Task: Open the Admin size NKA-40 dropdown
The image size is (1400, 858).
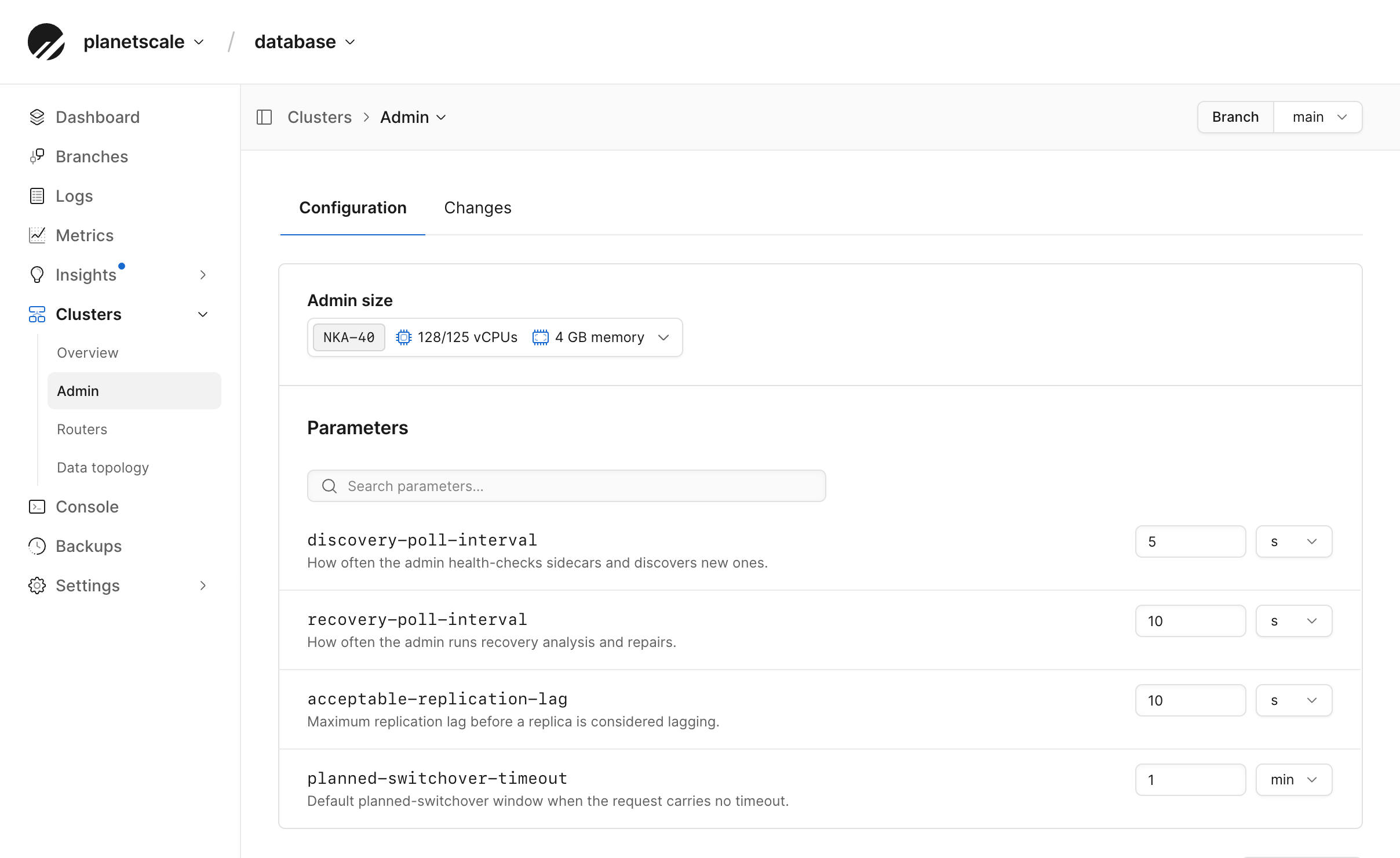Action: click(x=495, y=337)
